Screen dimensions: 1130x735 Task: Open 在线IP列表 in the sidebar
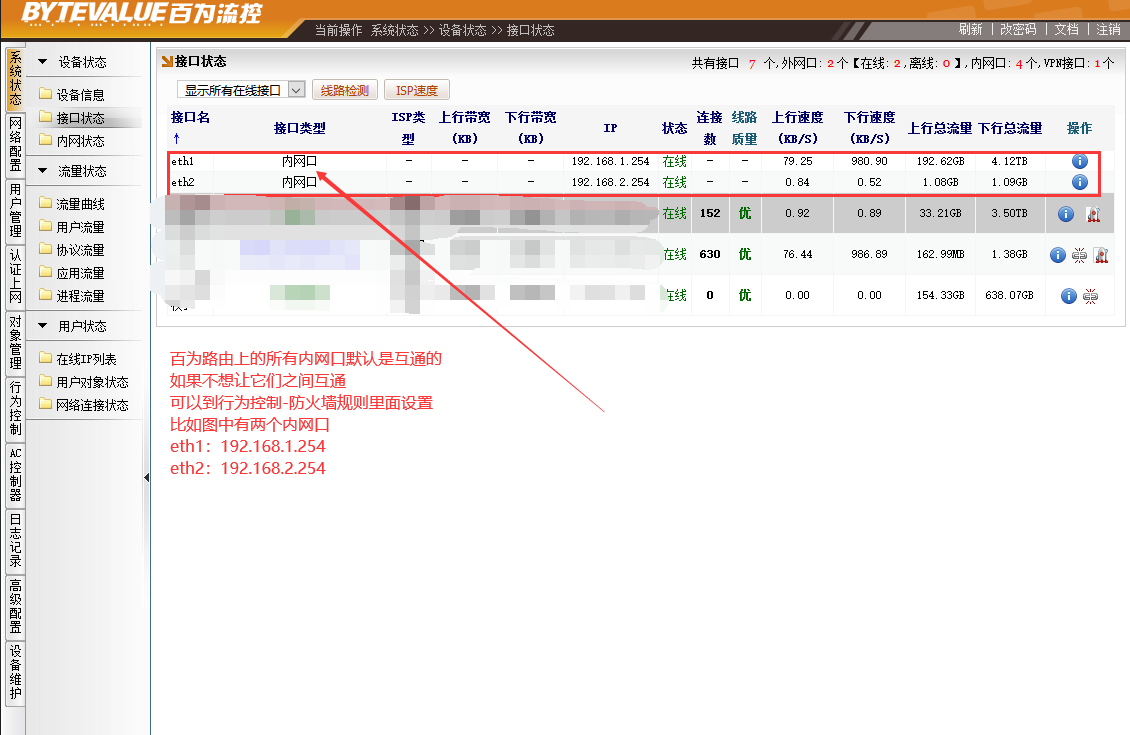[x=86, y=359]
